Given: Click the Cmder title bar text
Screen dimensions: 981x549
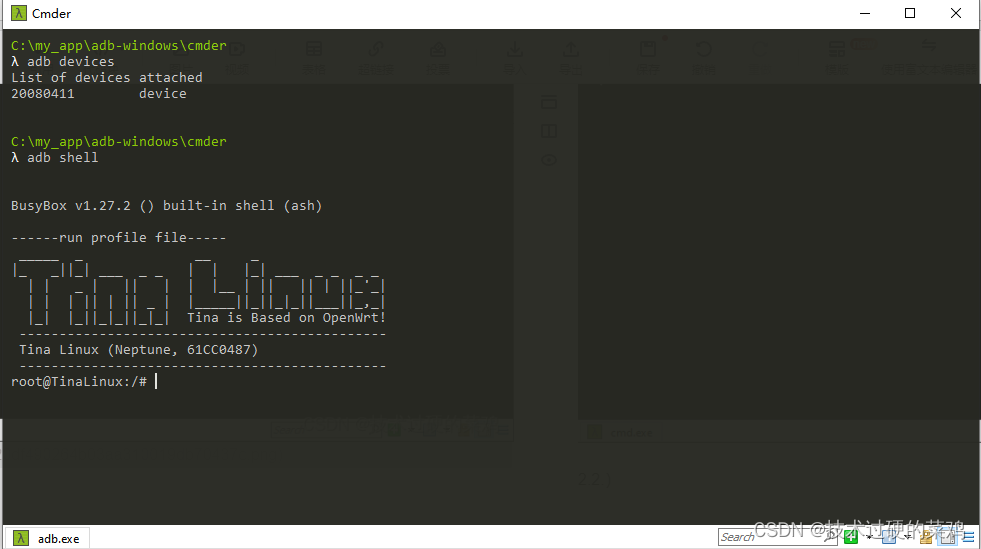Looking at the screenshot, I should tap(51, 14).
